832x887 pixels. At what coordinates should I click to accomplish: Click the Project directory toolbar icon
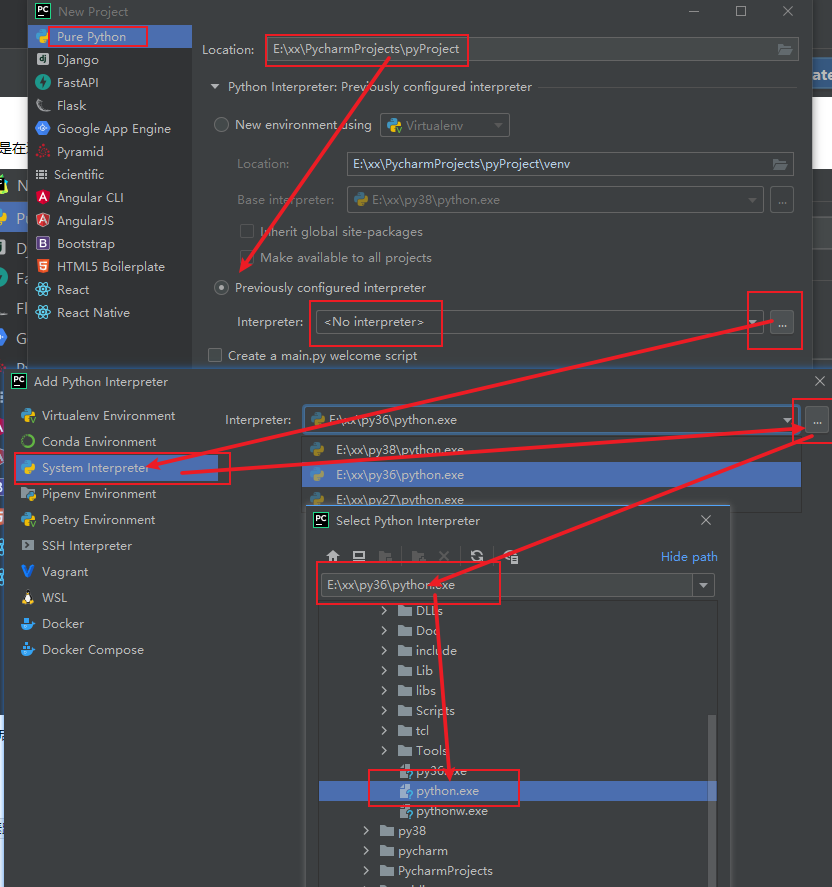point(385,556)
